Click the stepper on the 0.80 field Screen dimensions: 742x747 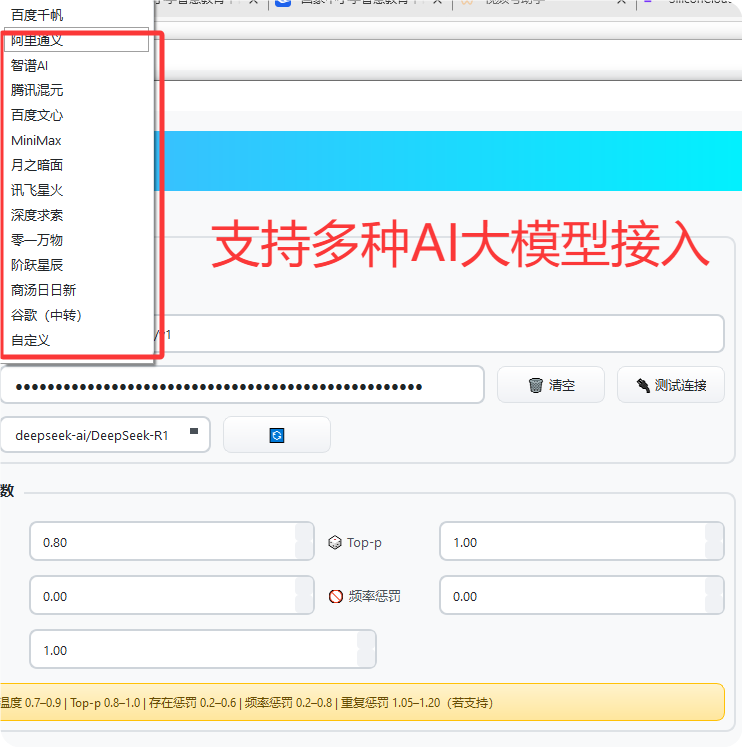(303, 542)
